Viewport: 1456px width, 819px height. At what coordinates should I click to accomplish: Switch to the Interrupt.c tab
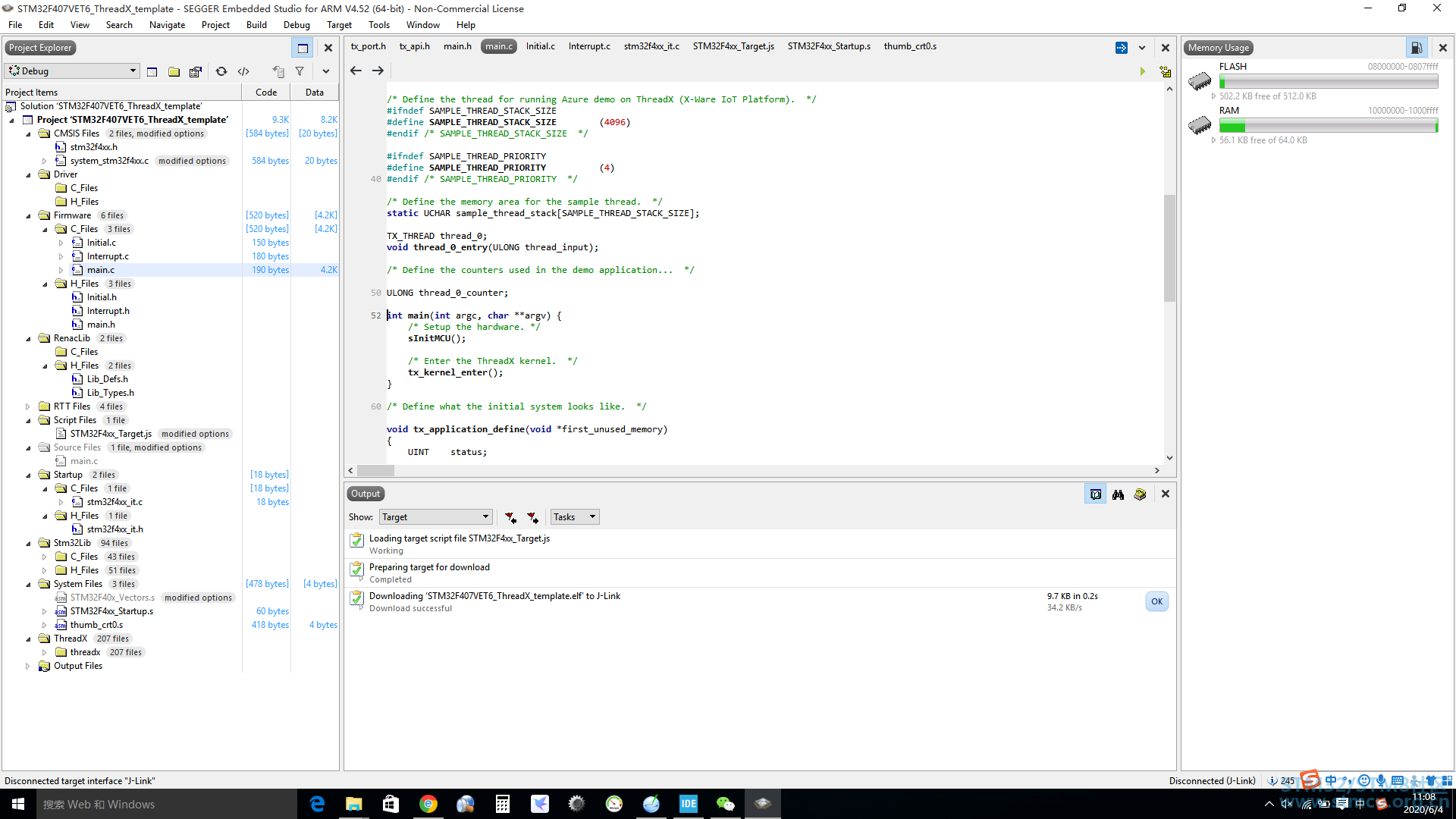[589, 46]
